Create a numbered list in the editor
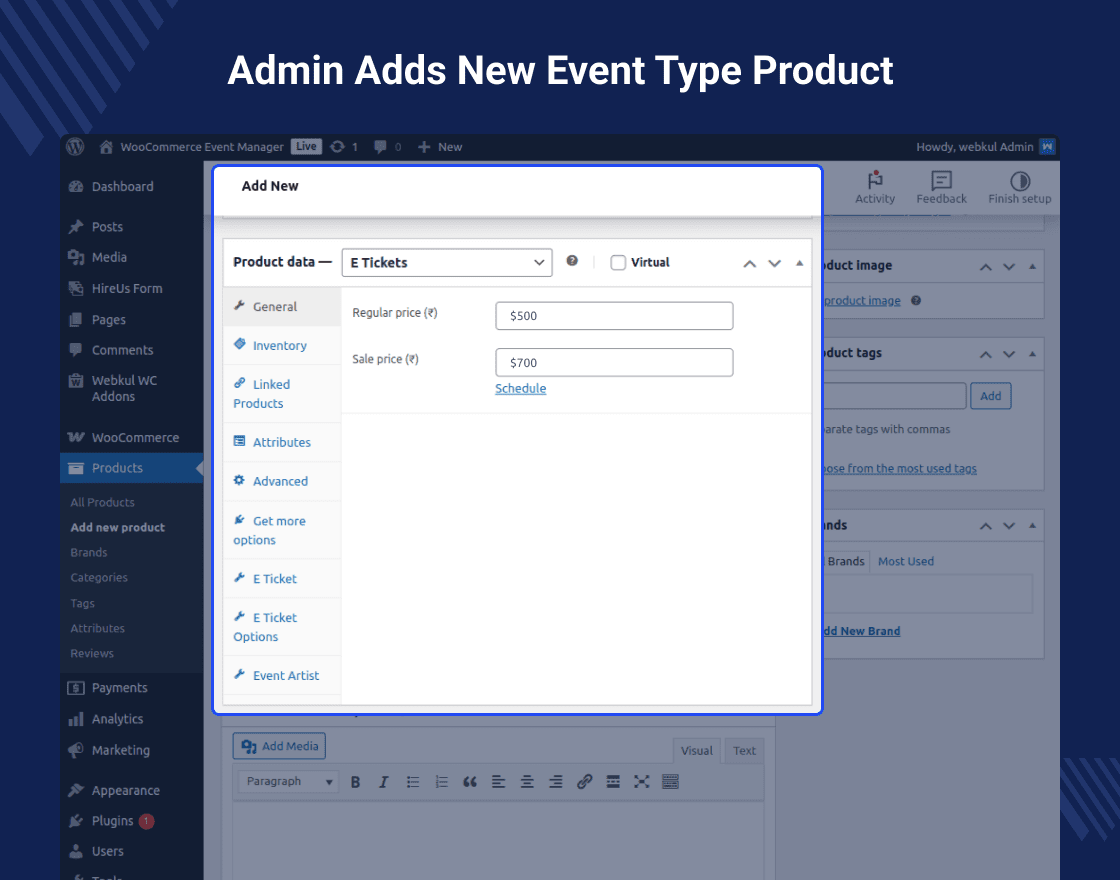Viewport: 1120px width, 880px height. point(441,781)
